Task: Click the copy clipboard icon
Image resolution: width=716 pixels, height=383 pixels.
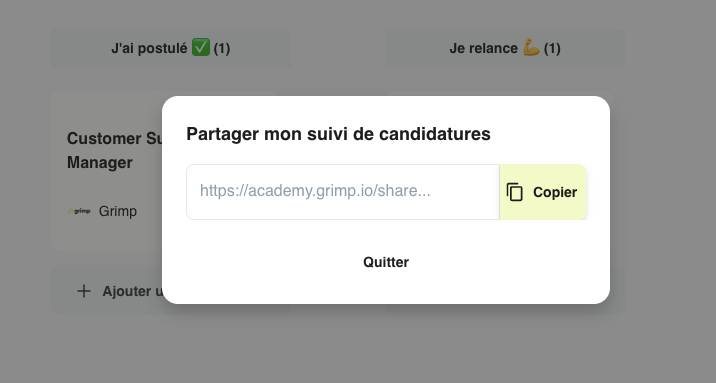Action: 515,192
